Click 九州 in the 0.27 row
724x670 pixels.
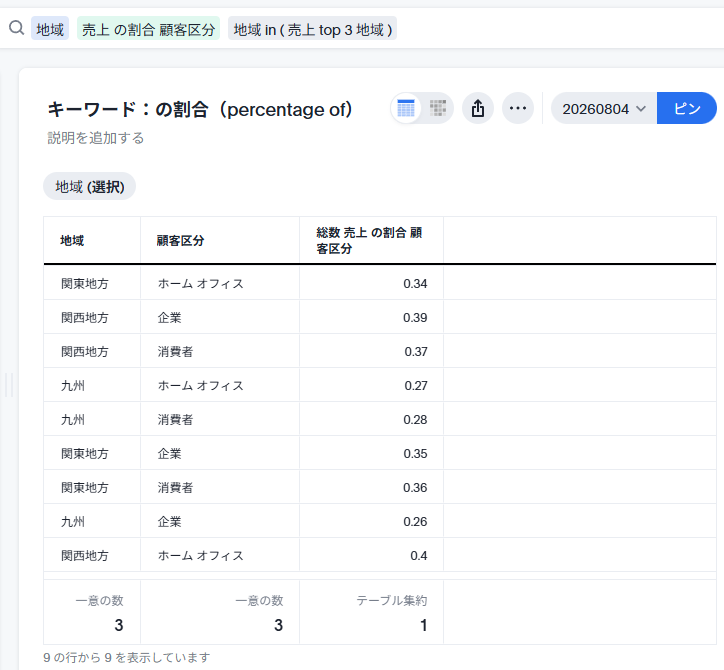point(73,386)
